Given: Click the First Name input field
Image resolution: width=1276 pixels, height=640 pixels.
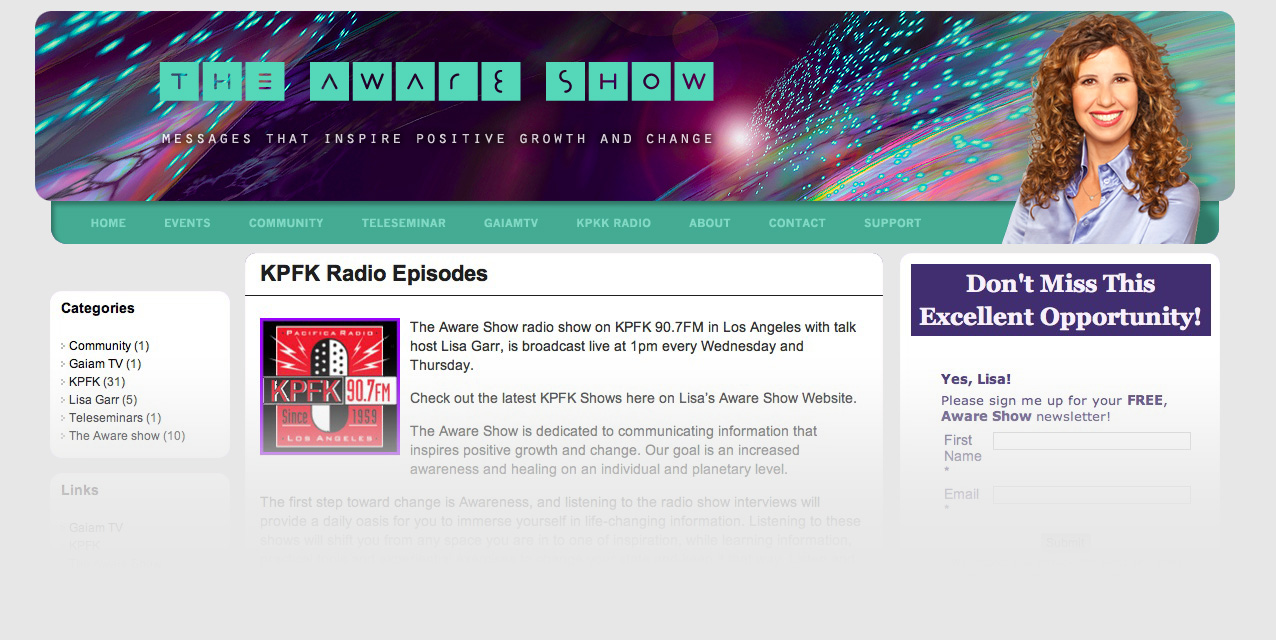Looking at the screenshot, I should [x=1092, y=441].
